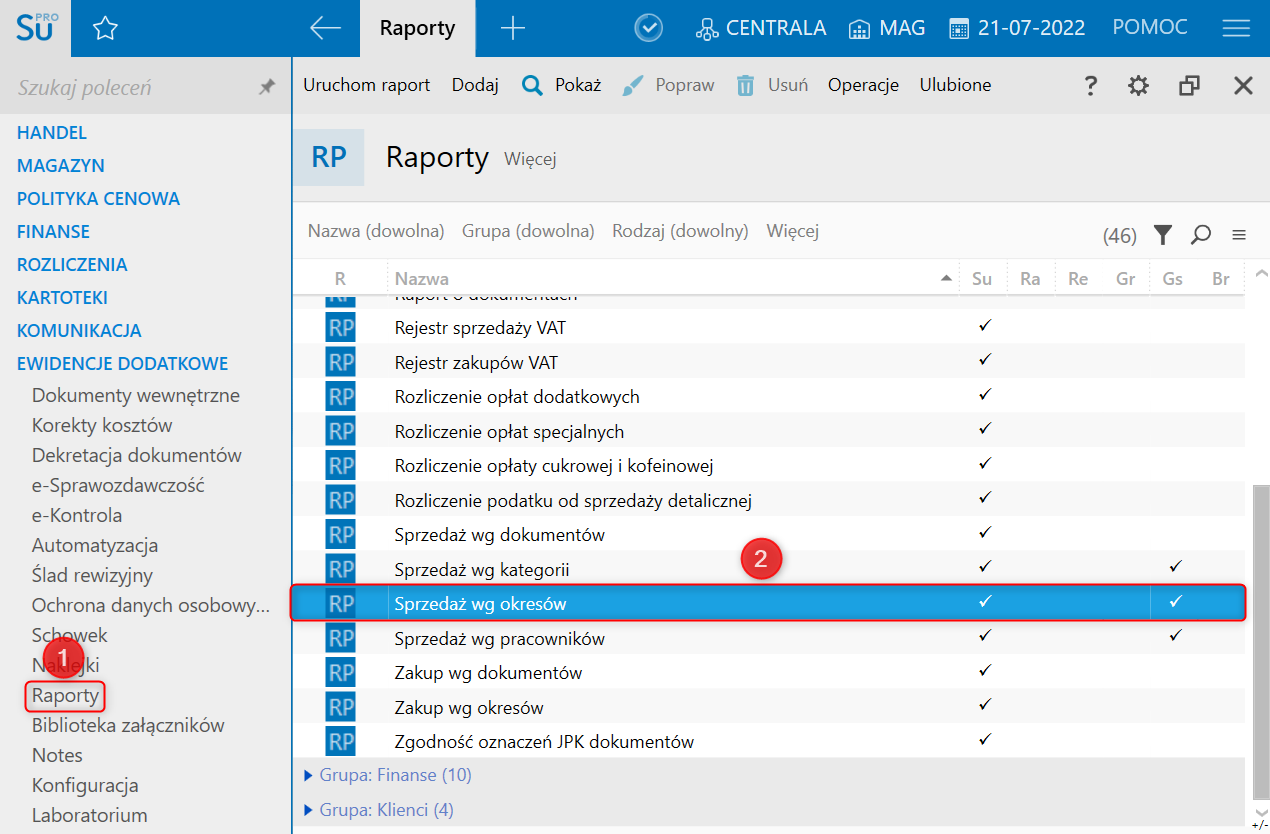The height and width of the screenshot is (834, 1270).
Task: Toggle Su checkmark for Zakup wg dokumentów
Action: [x=984, y=671]
